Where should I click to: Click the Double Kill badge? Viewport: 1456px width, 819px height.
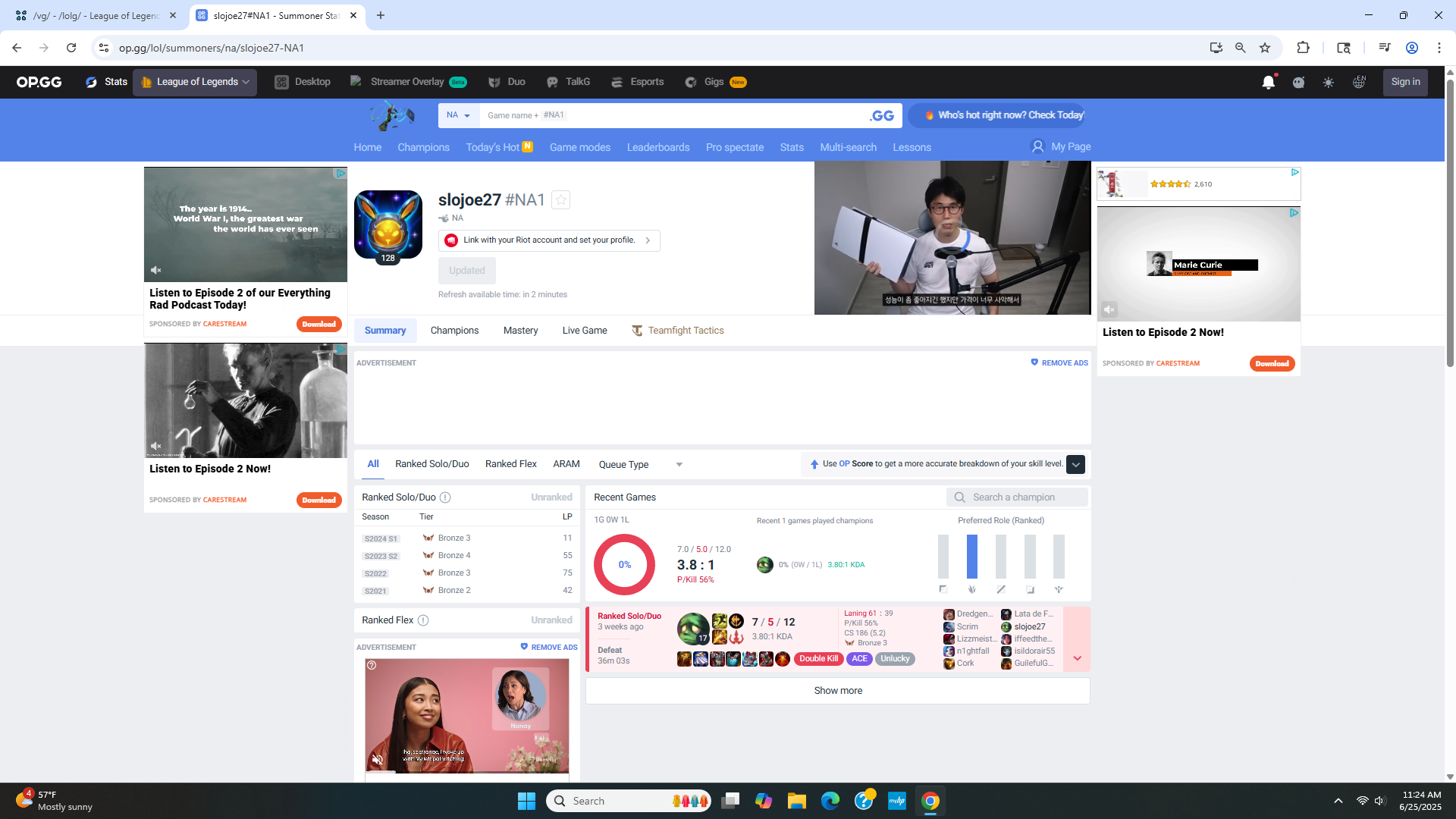point(818,659)
